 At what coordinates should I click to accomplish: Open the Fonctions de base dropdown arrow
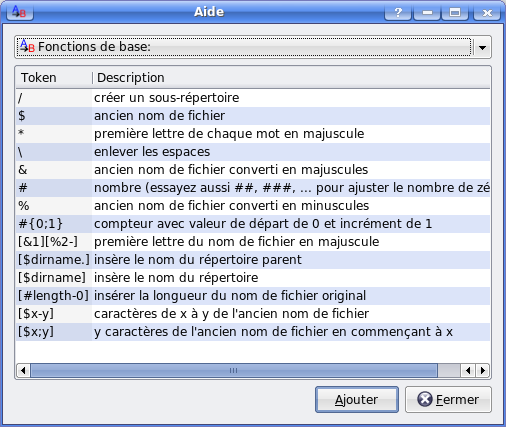[482, 47]
